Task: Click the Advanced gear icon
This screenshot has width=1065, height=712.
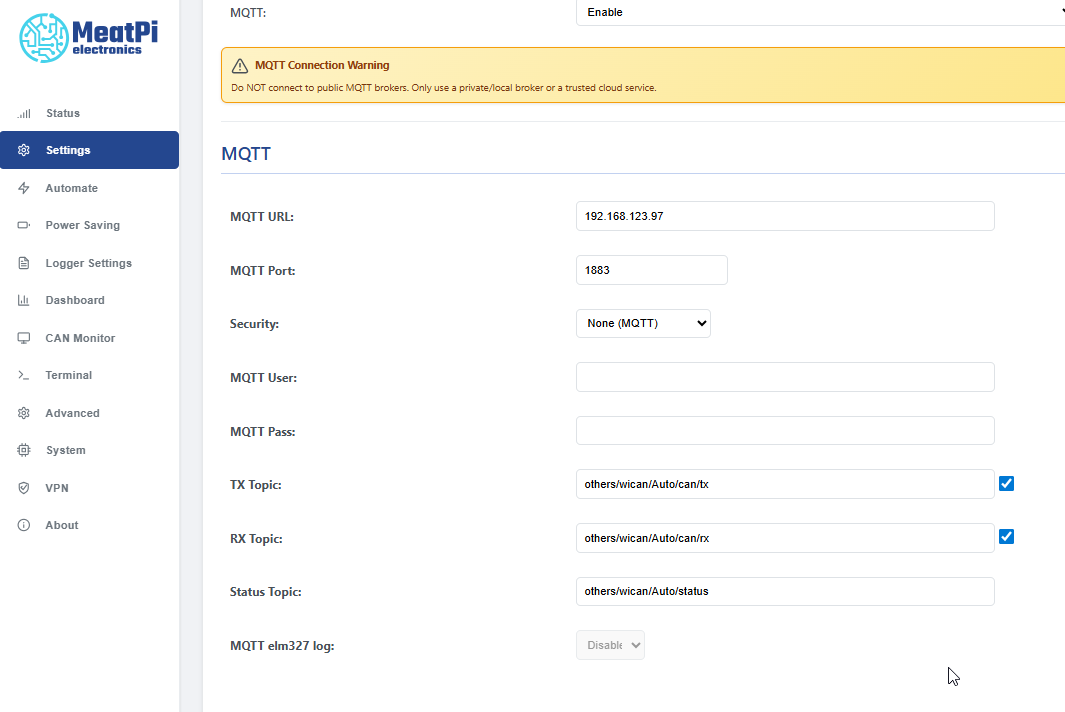Action: pyautogui.click(x=24, y=413)
